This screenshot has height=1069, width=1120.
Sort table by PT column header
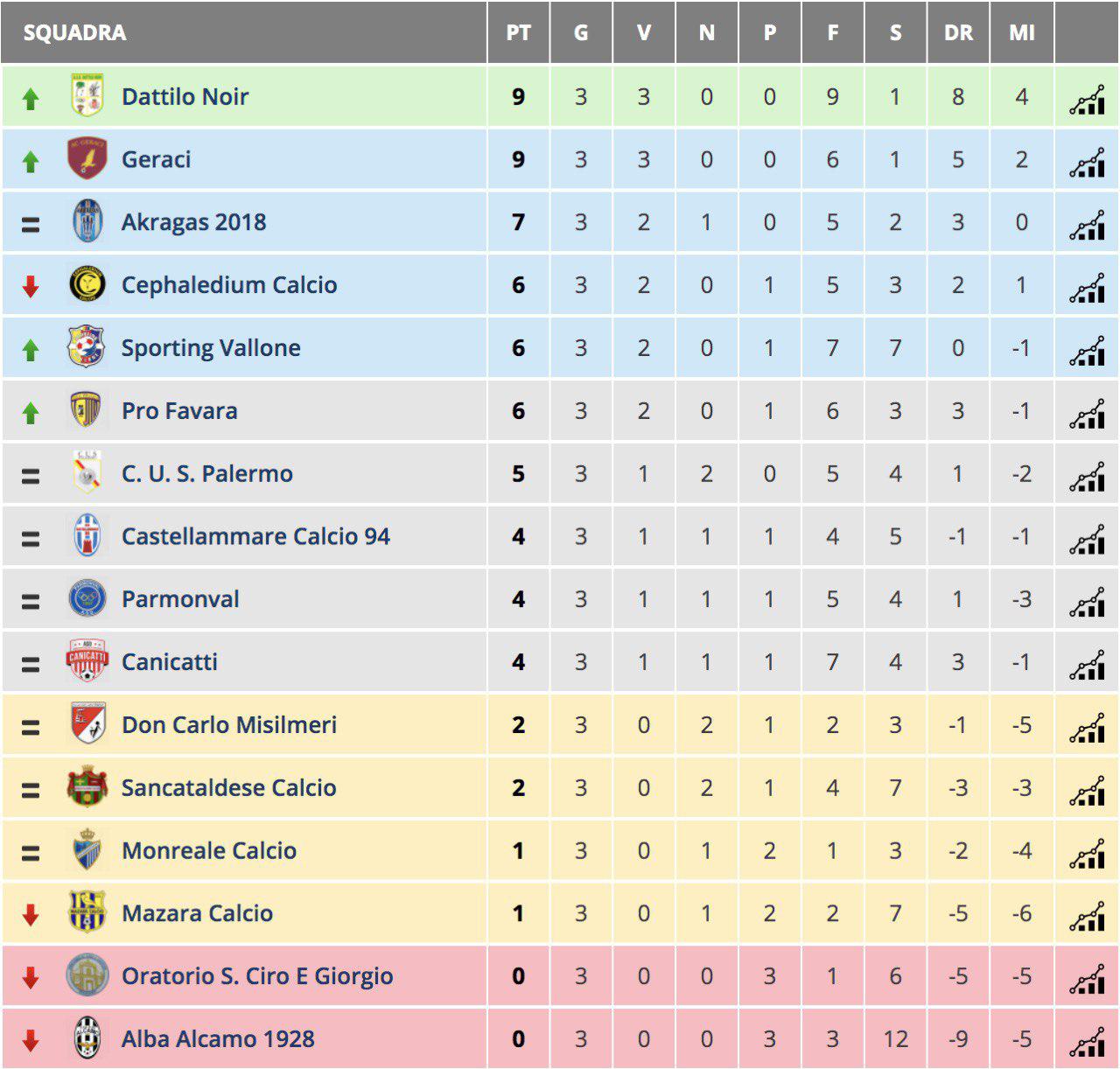[x=518, y=33]
